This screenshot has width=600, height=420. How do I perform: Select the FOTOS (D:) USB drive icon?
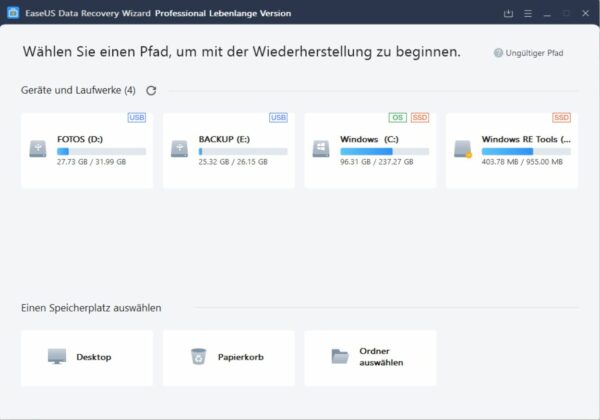tap(38, 149)
